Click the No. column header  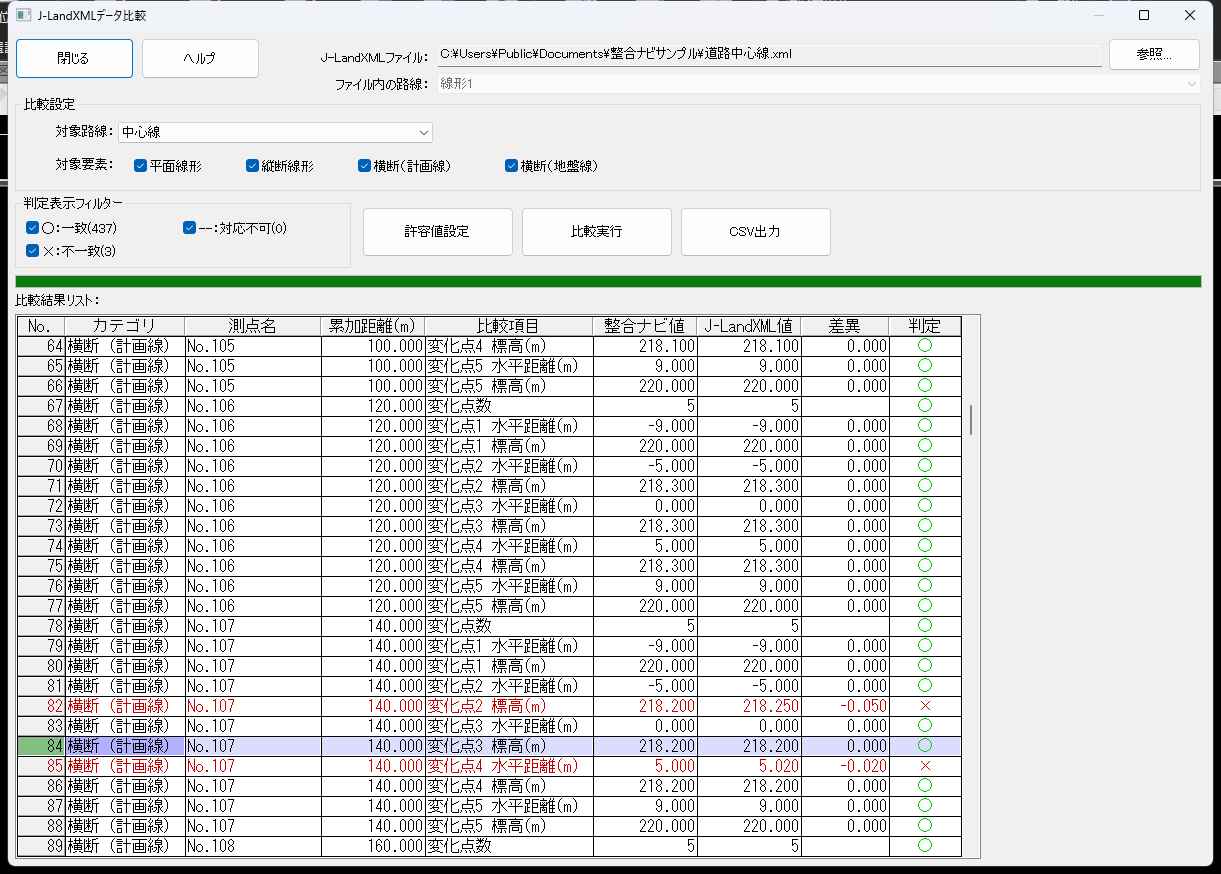[41, 326]
